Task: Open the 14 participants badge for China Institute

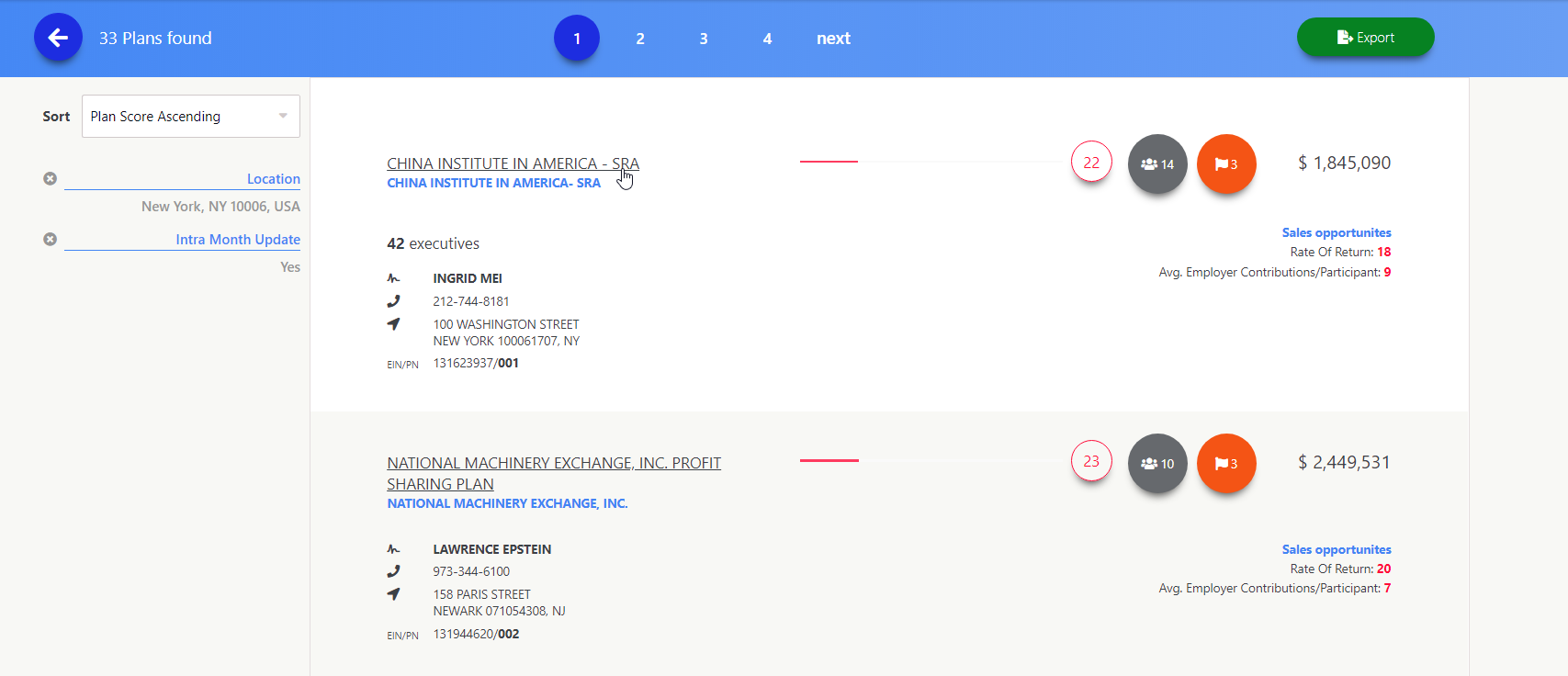Action: click(x=1157, y=164)
